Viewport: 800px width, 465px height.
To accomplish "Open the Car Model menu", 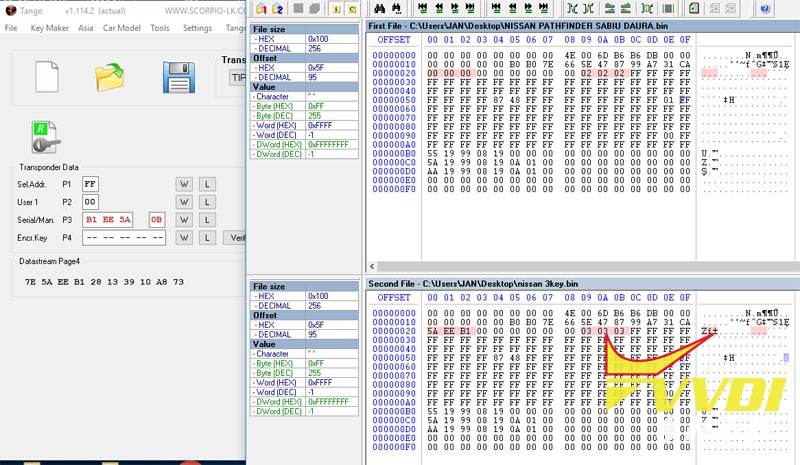I will point(121,28).
